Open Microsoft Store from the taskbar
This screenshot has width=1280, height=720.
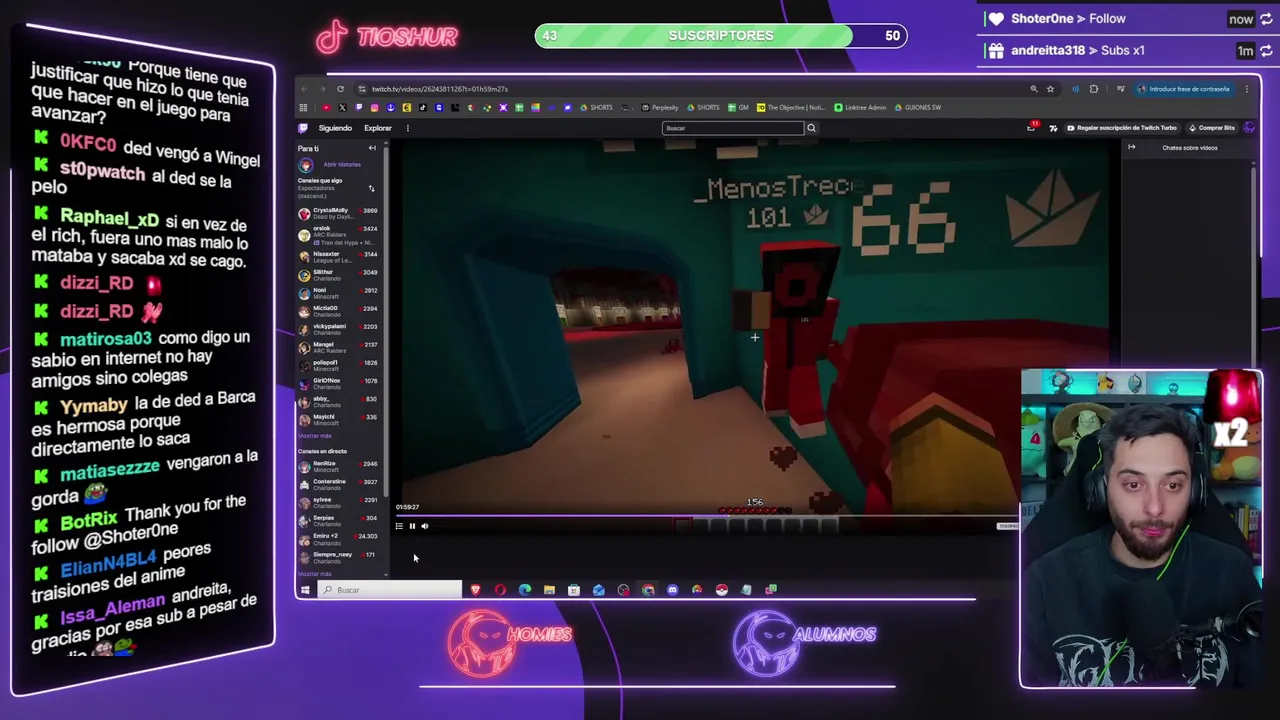click(574, 590)
